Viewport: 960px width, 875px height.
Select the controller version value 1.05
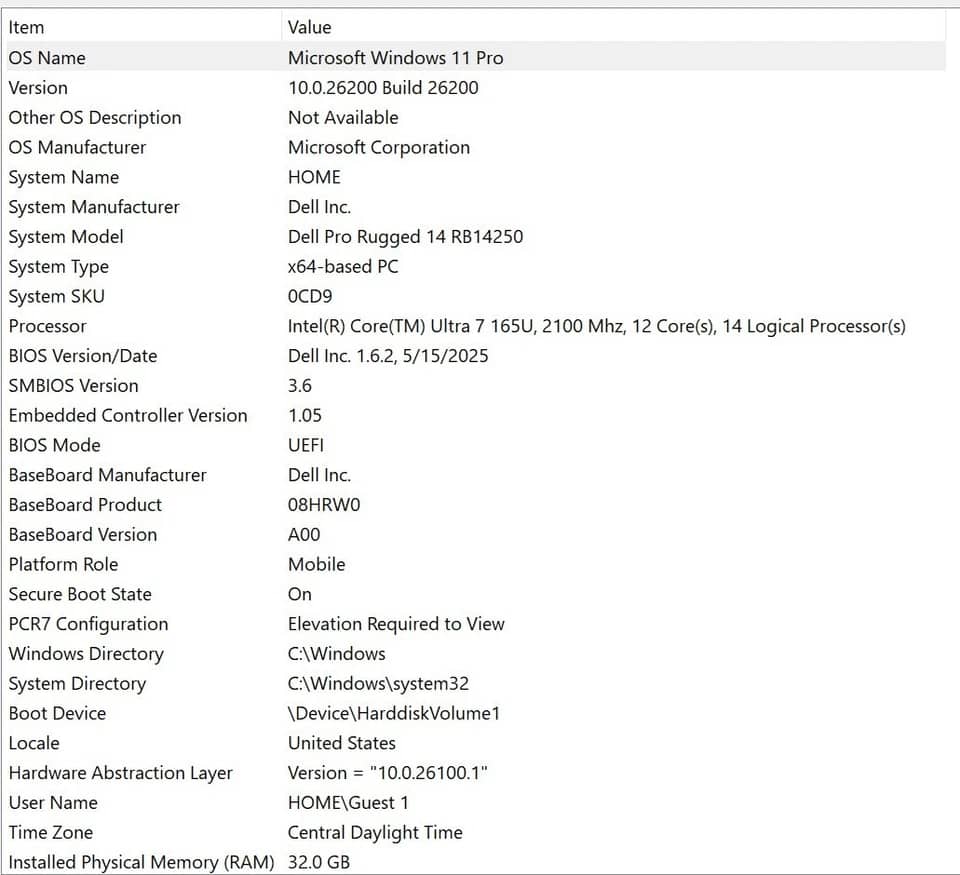pos(304,415)
